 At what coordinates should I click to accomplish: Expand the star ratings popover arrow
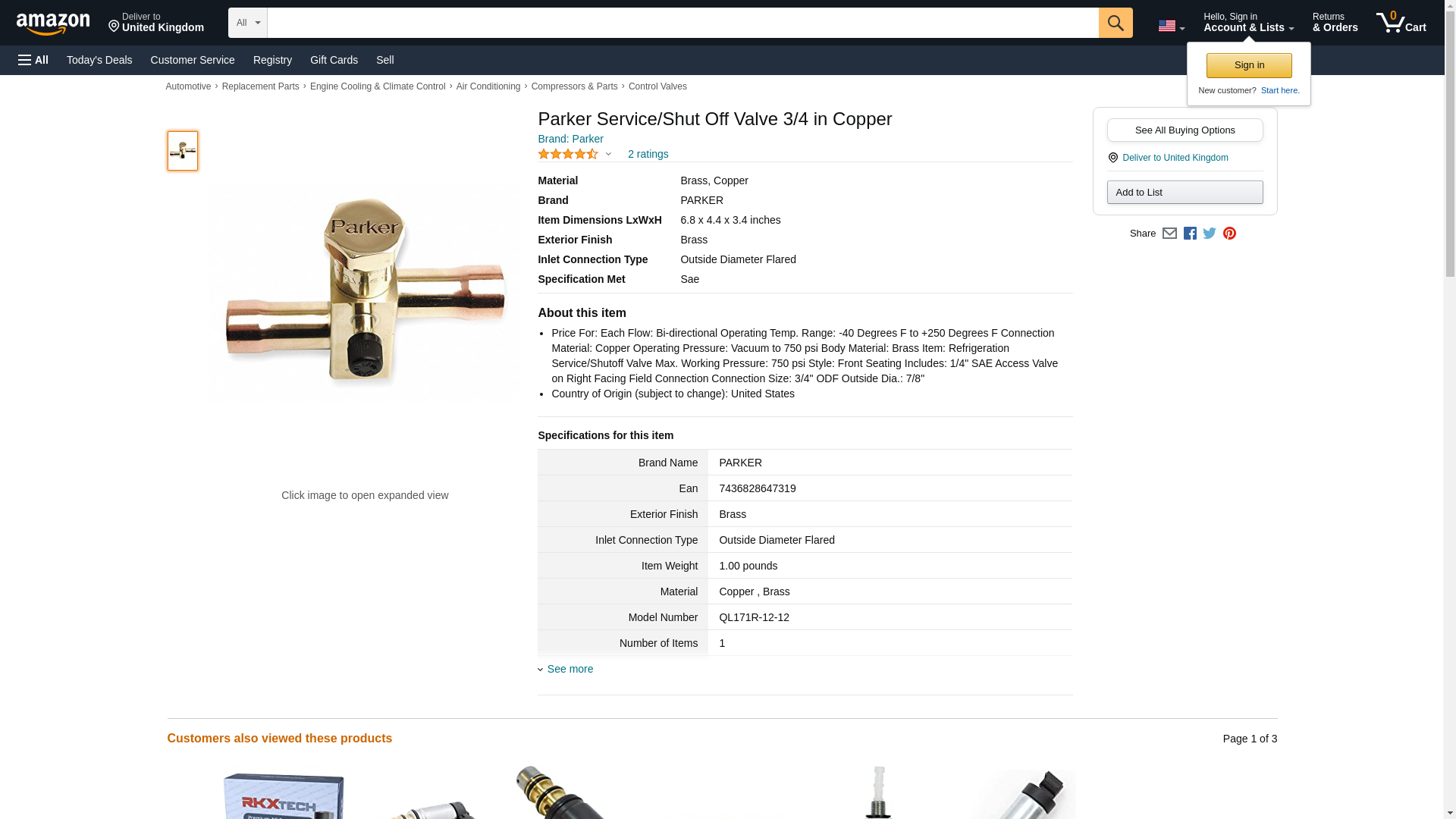[x=608, y=155]
